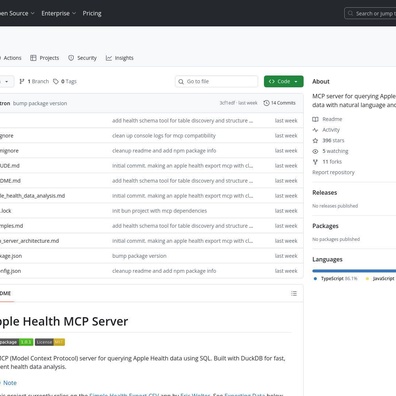Click the branch icon beside 1 Branch
396x396 pixels.
click(x=22, y=81)
